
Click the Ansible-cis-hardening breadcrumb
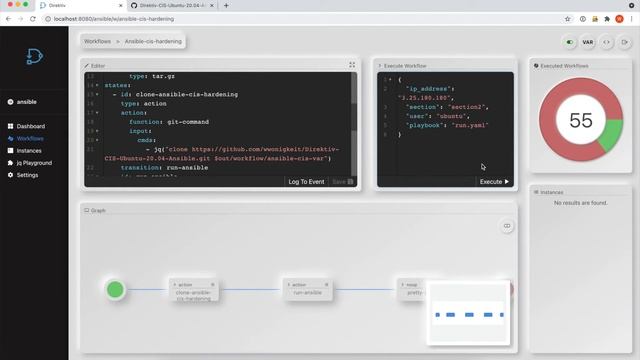point(153,41)
